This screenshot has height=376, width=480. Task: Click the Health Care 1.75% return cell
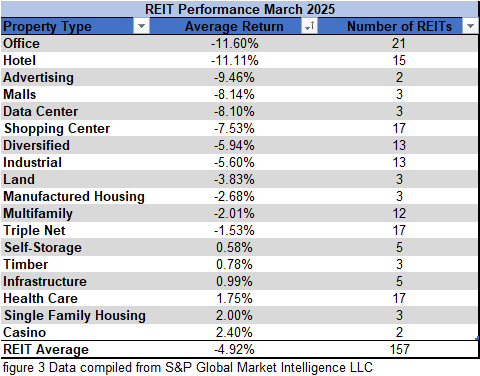[x=234, y=298]
